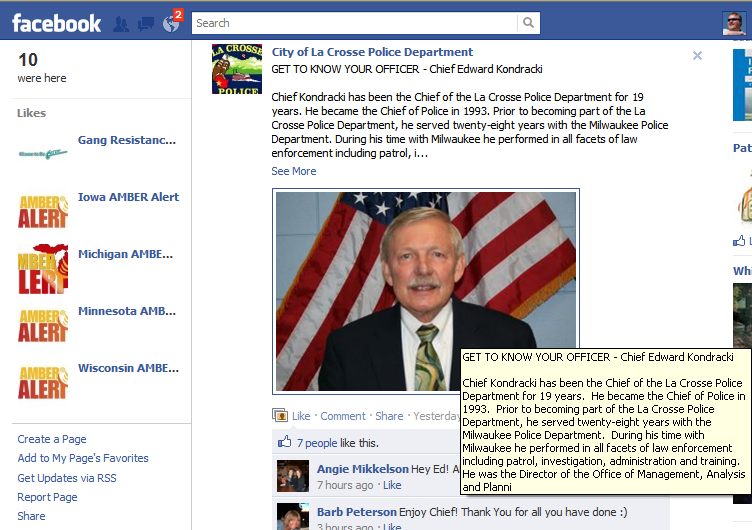
Task: Dismiss the post with the X icon
Action: (x=697, y=56)
